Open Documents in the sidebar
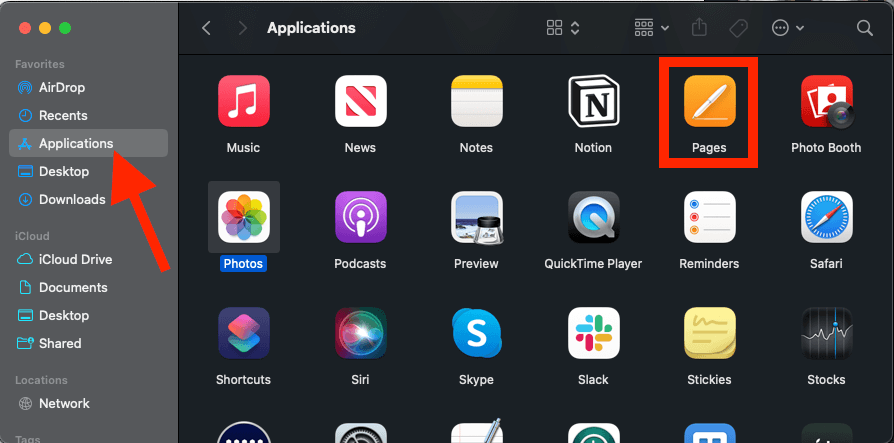 click(x=88, y=287)
